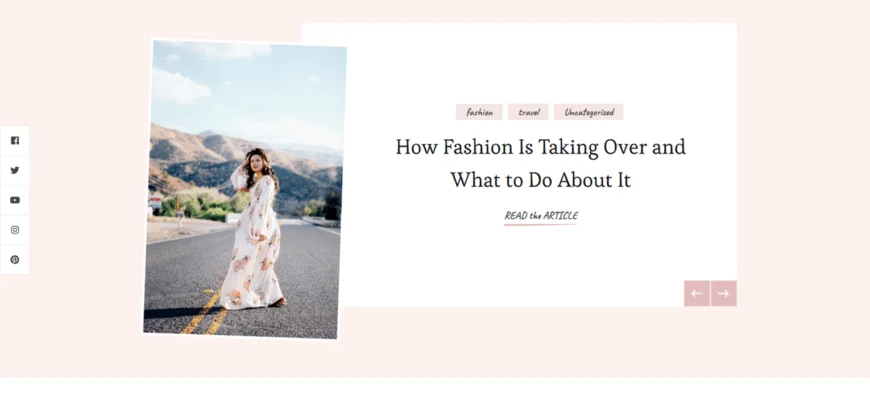The width and height of the screenshot is (870, 400).
Task: Click 'READ the ARTICLE' link
Action: click(x=541, y=216)
